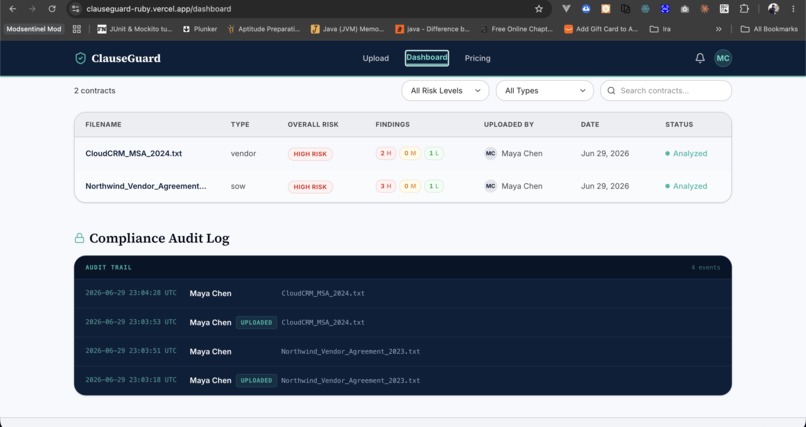Viewport: 806px width, 427px height.
Task: Click the magnifier icon in Search contracts
Action: tap(611, 90)
